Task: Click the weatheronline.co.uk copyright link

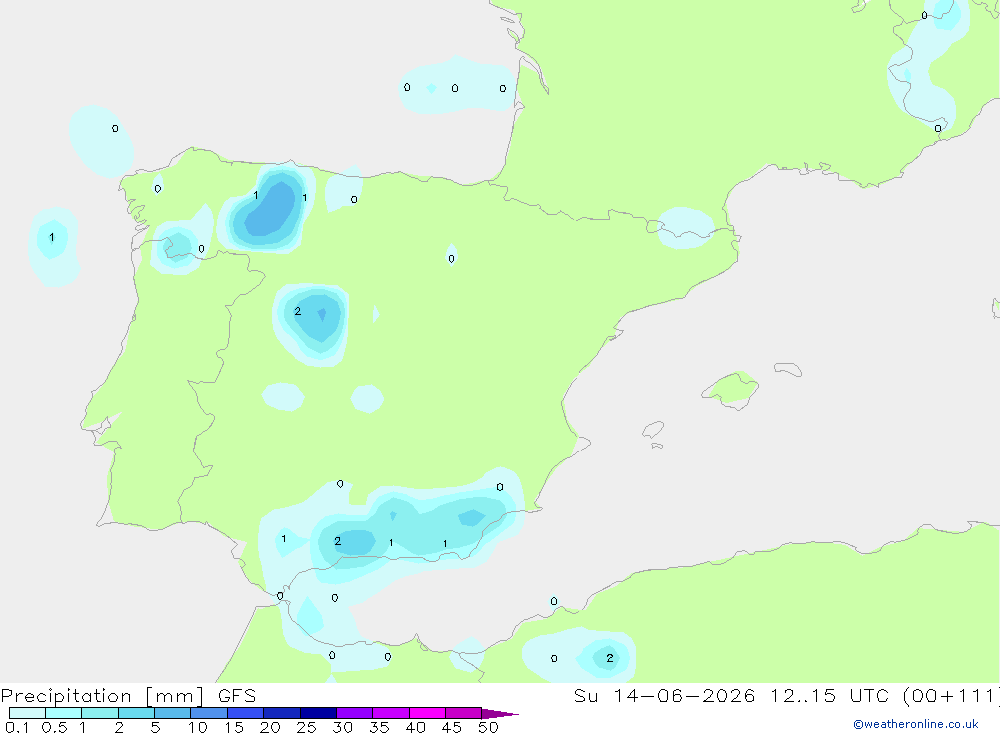Action: tap(916, 724)
